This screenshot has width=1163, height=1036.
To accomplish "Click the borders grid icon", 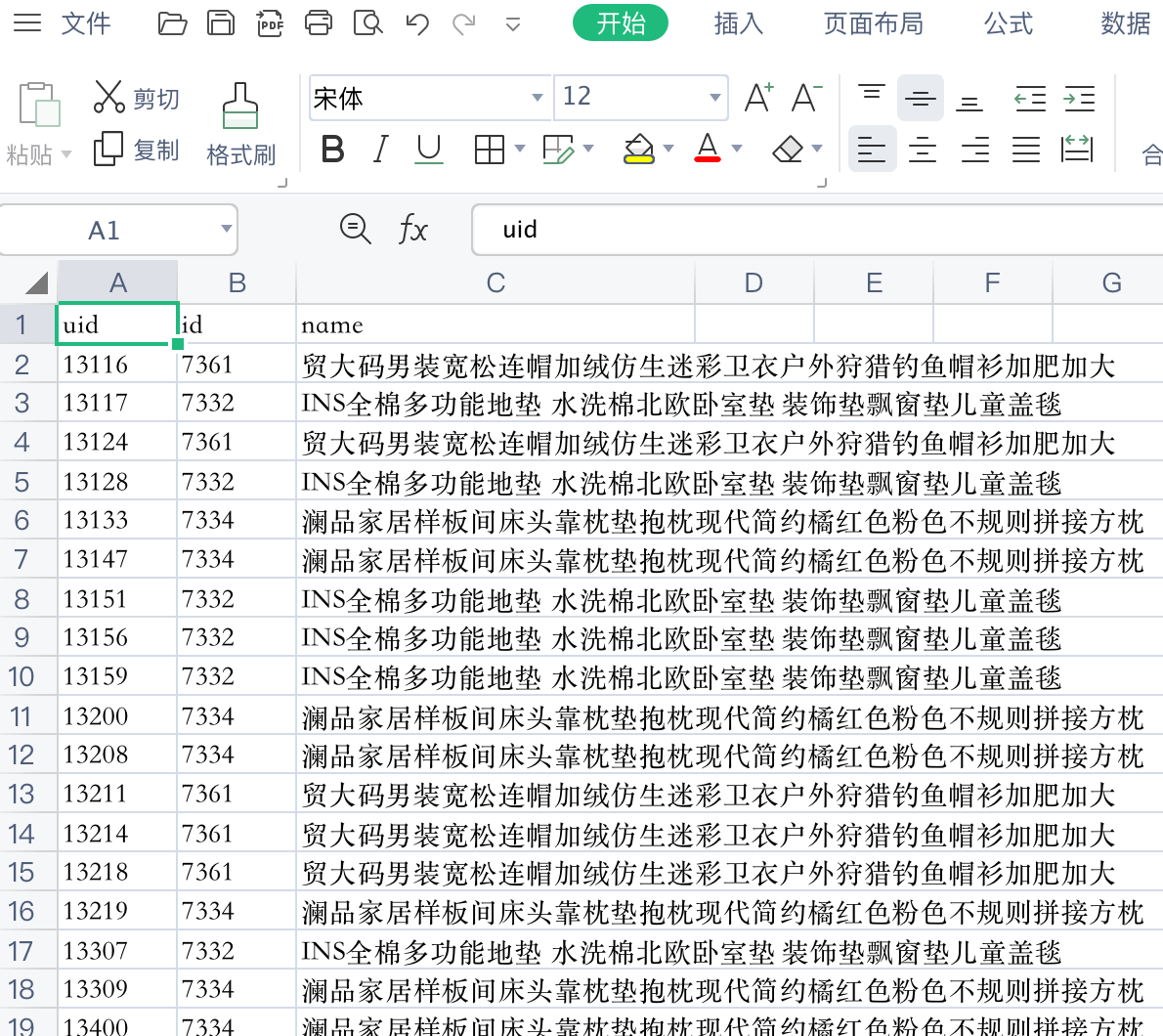I will pos(490,150).
